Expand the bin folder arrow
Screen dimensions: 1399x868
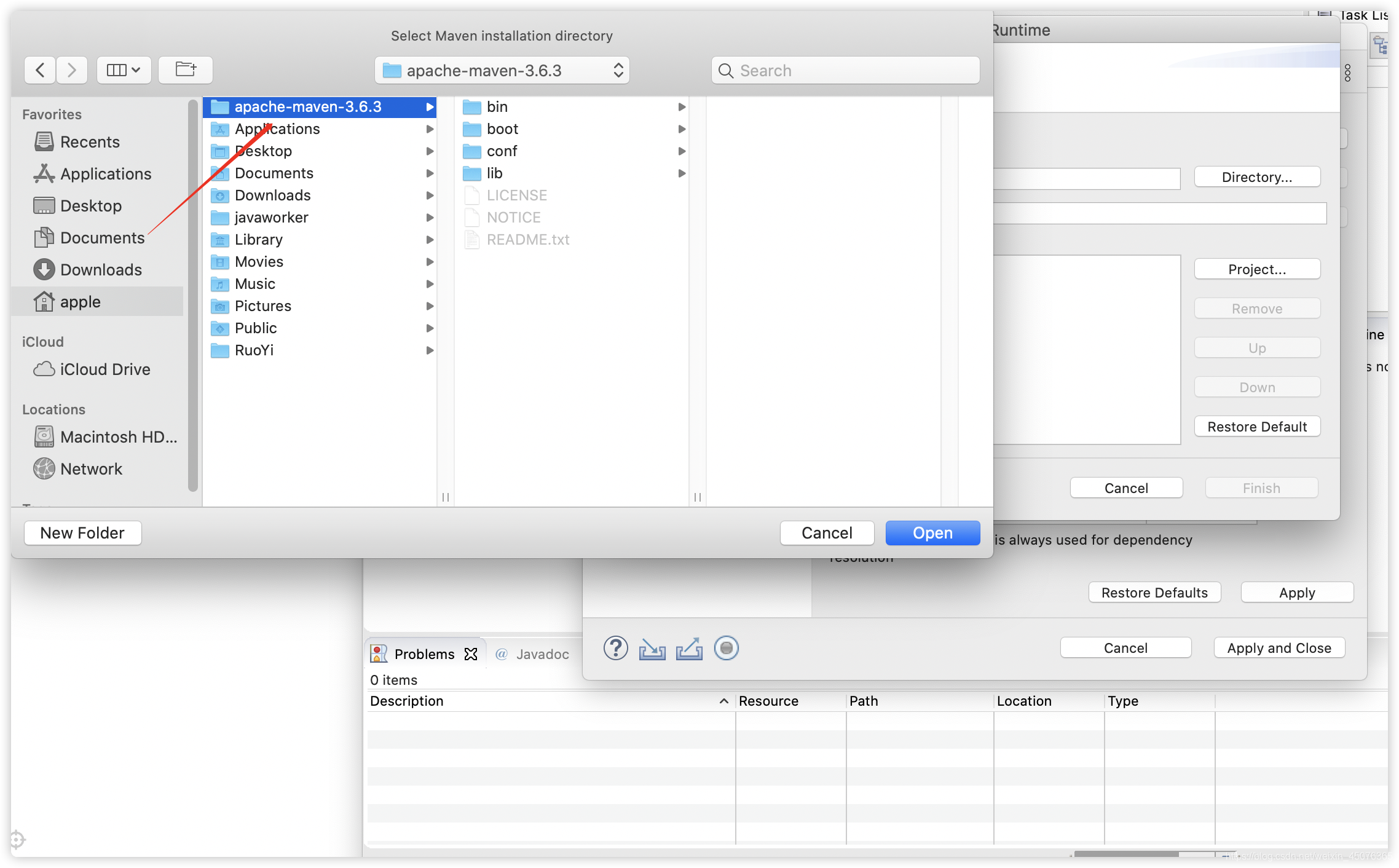pyautogui.click(x=682, y=107)
